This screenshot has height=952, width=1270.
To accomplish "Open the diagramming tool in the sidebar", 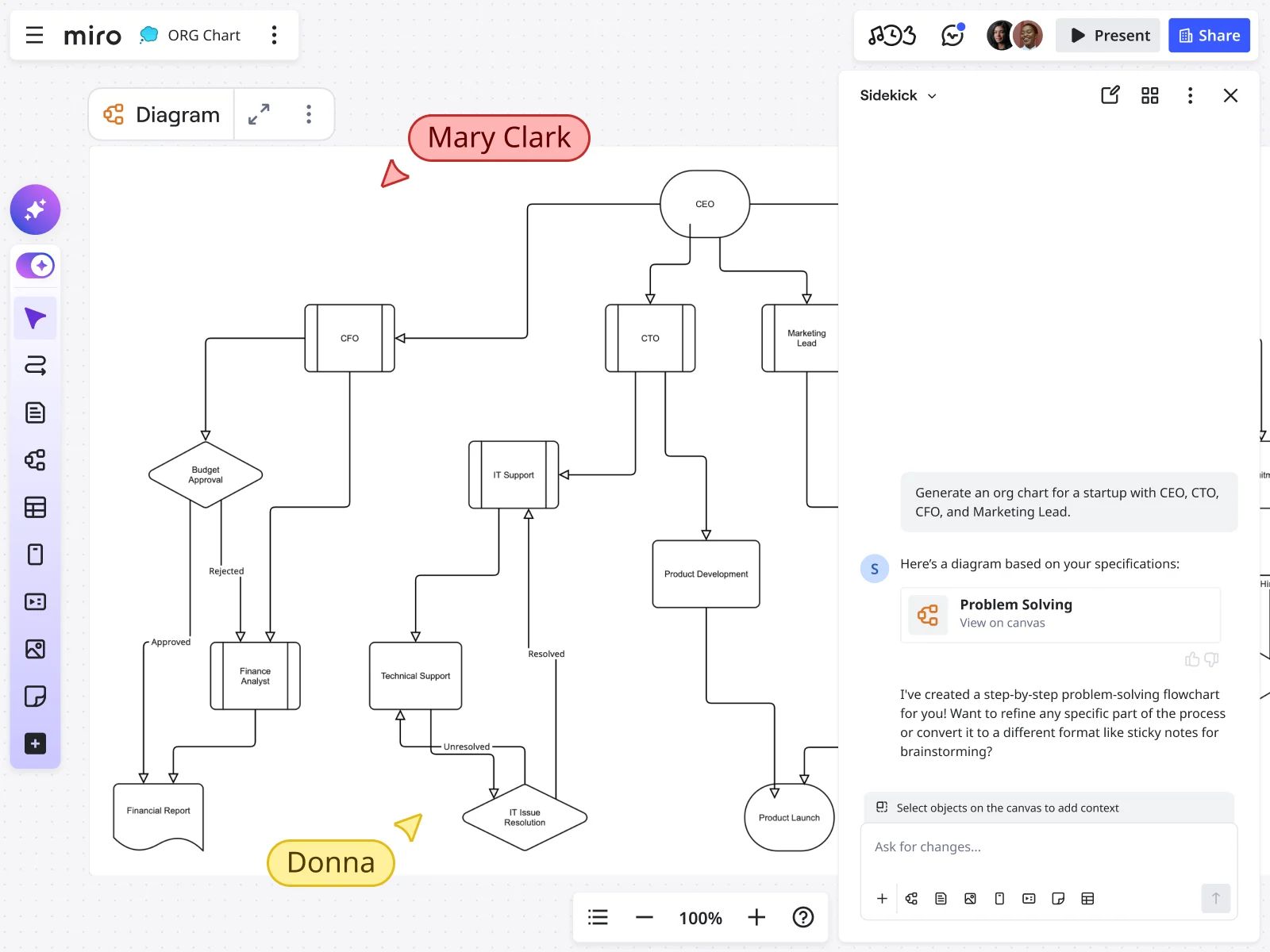I will click(x=35, y=460).
